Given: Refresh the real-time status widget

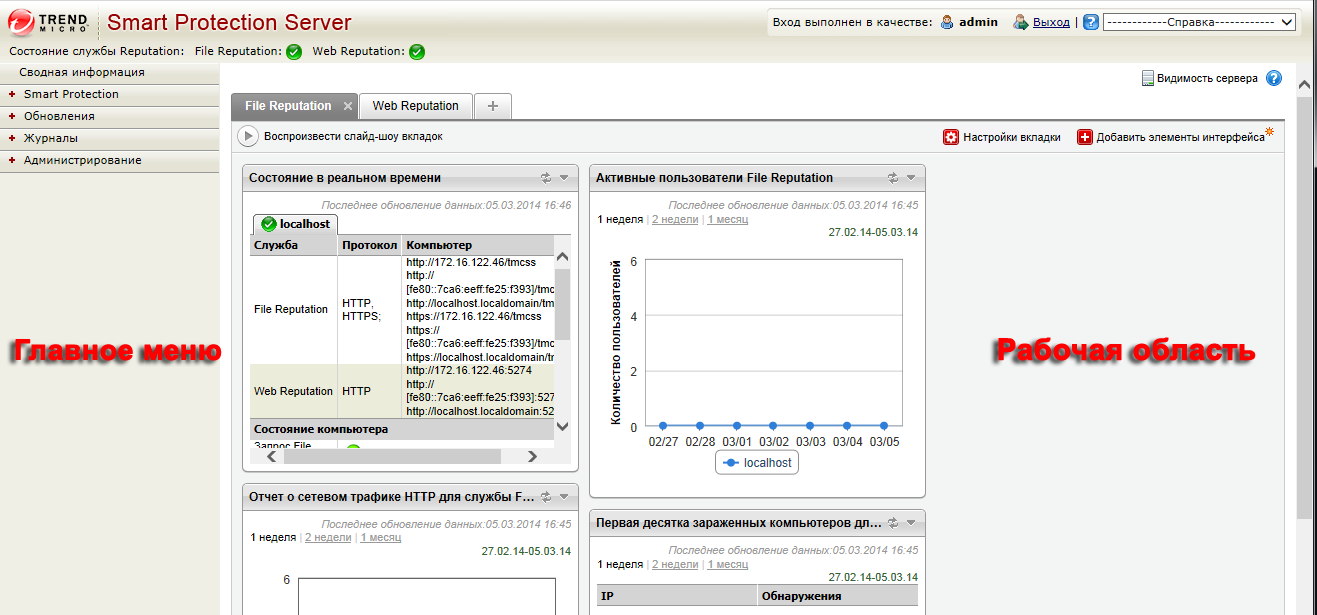Looking at the screenshot, I should 546,178.
